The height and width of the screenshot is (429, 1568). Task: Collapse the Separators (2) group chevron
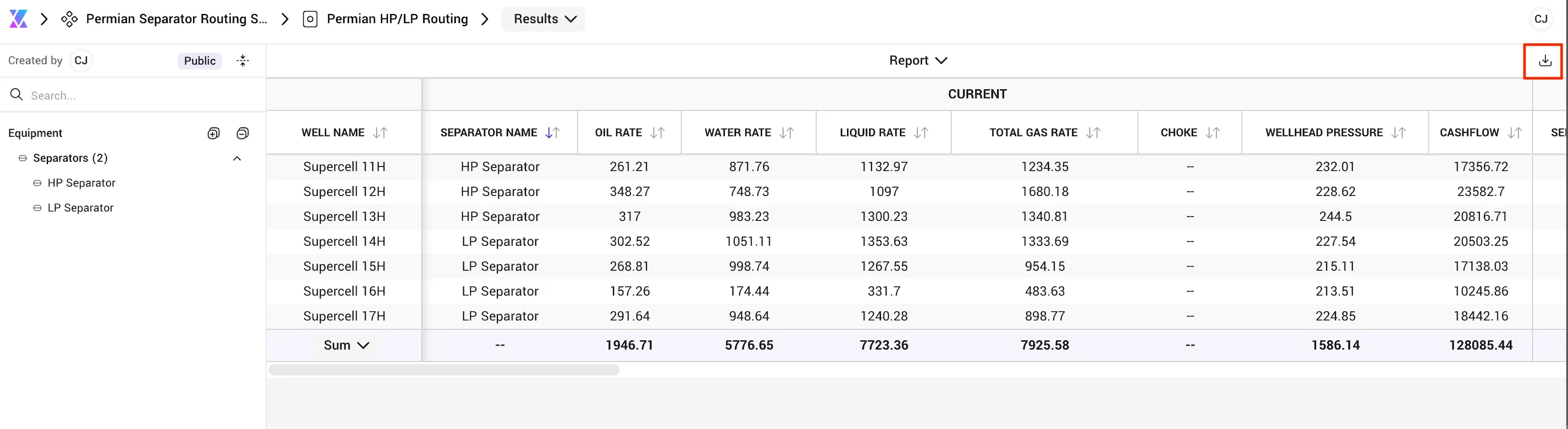(237, 159)
